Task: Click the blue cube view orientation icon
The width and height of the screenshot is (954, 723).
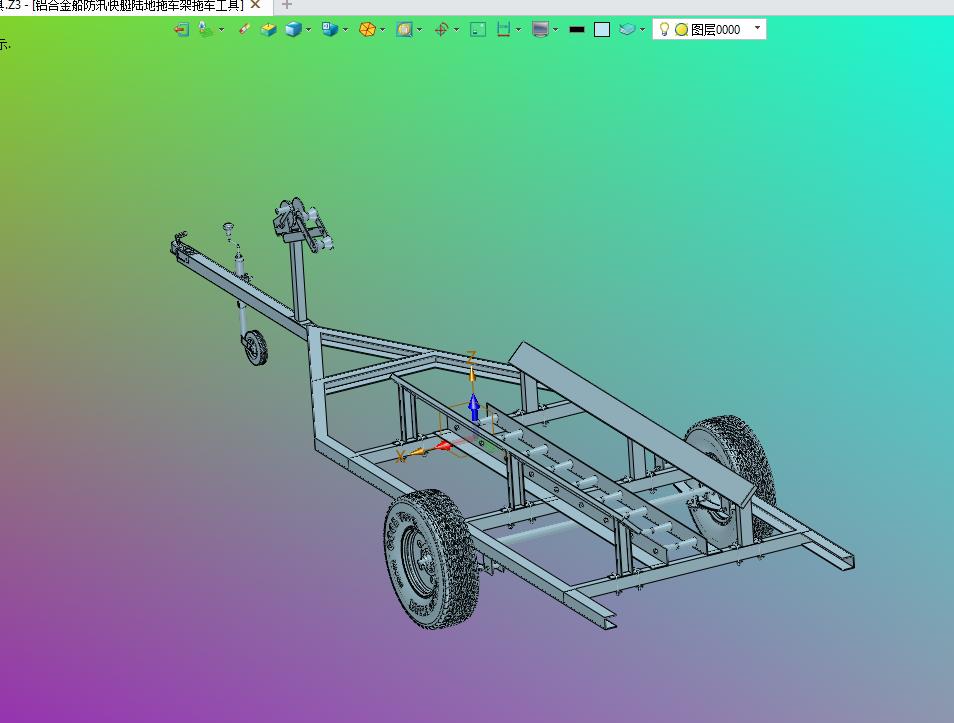Action: 330,29
